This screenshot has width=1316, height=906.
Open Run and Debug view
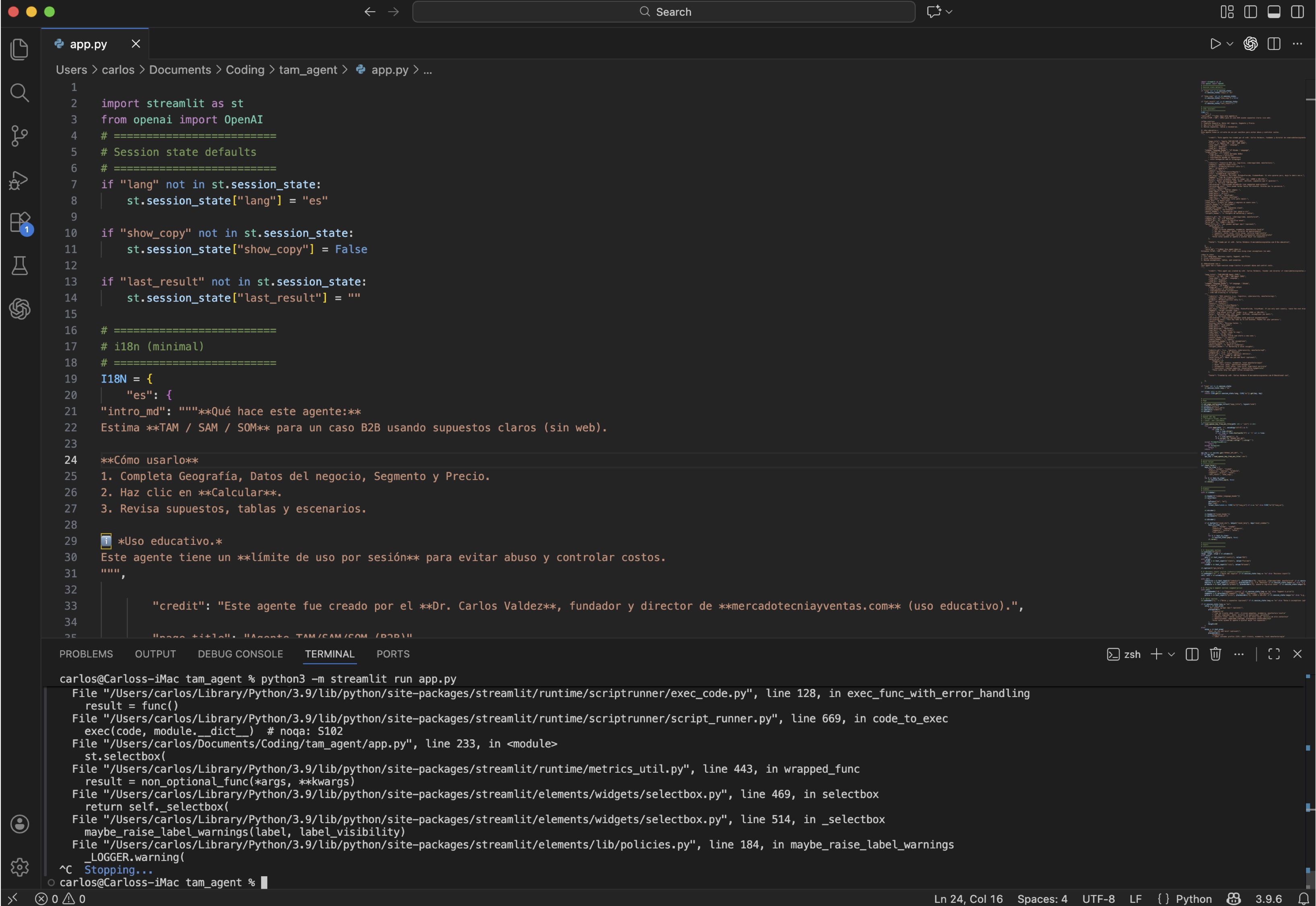pyautogui.click(x=19, y=180)
